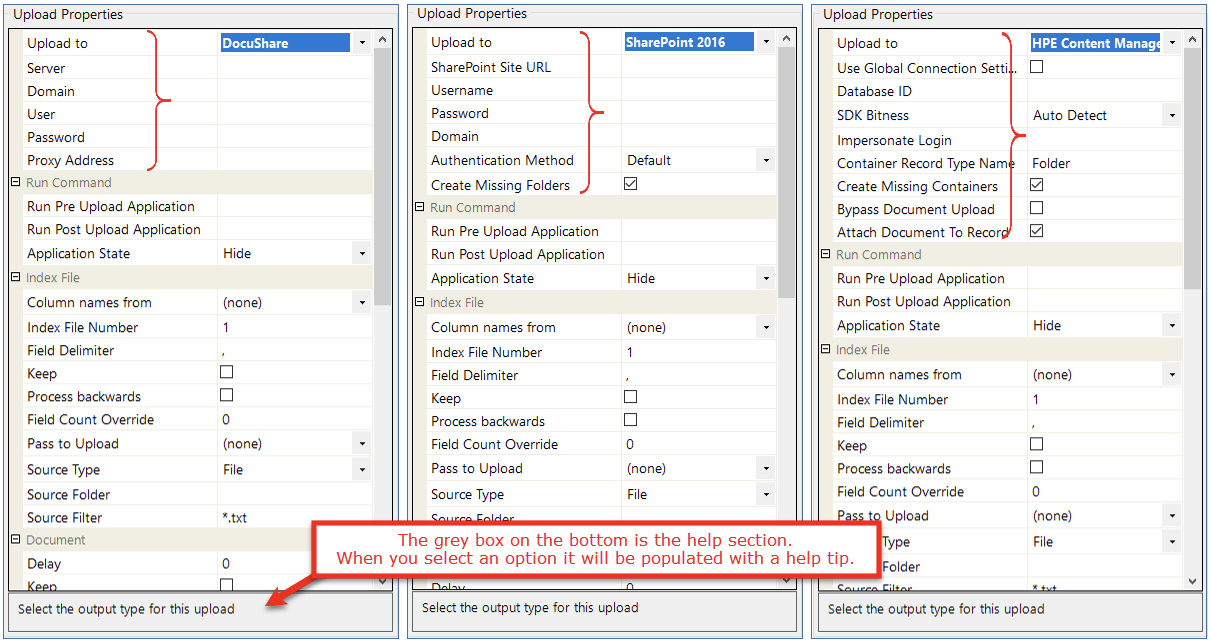Click the Server field in DocuShare panel
Image resolution: width=1211 pixels, height=640 pixels.
[x=293, y=68]
